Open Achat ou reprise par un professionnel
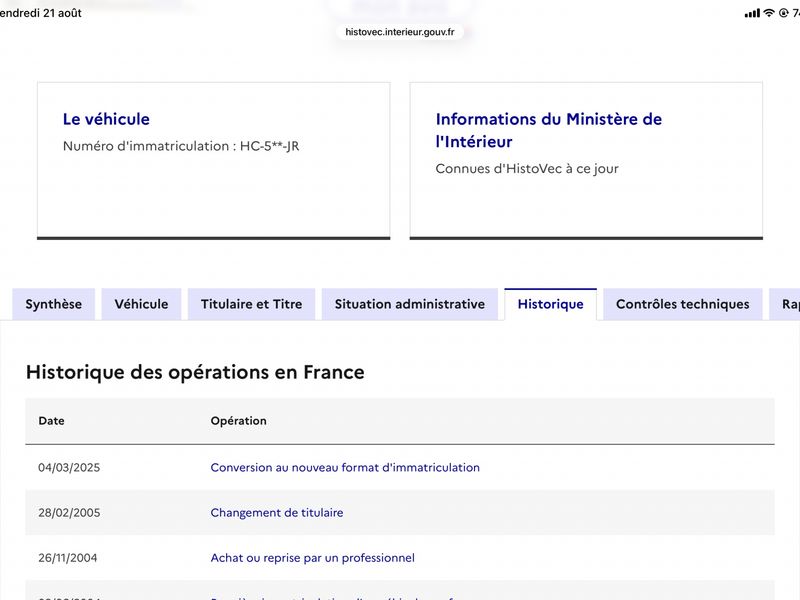The height and width of the screenshot is (600, 800). [x=312, y=558]
